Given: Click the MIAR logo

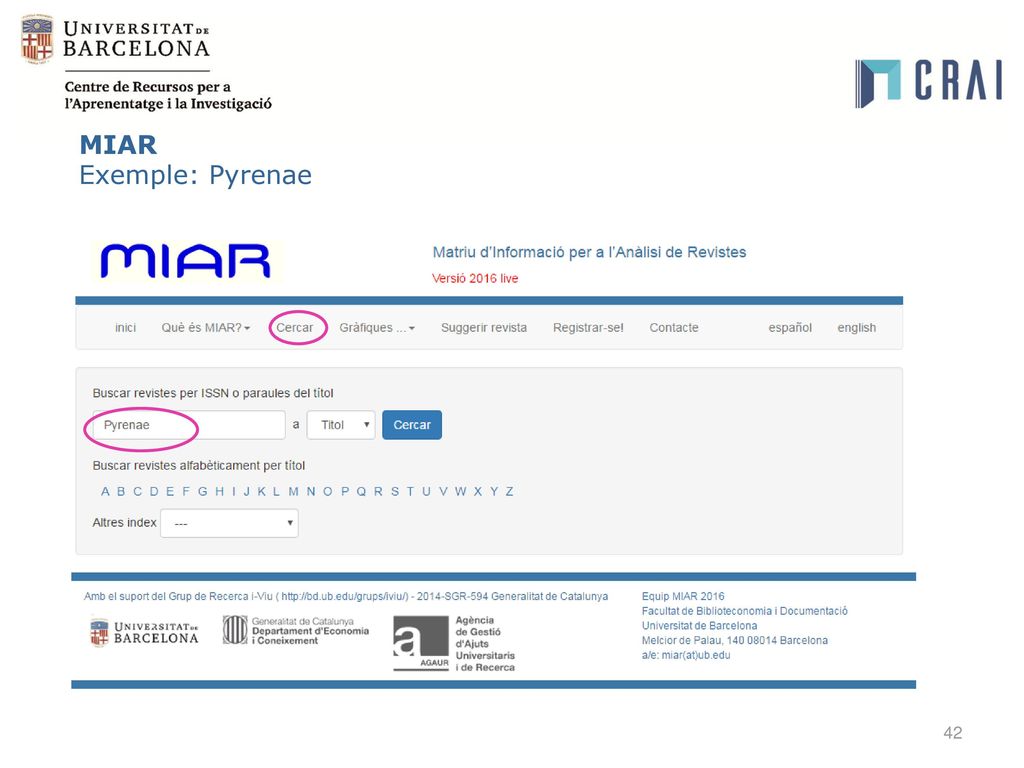Looking at the screenshot, I should coord(186,261).
